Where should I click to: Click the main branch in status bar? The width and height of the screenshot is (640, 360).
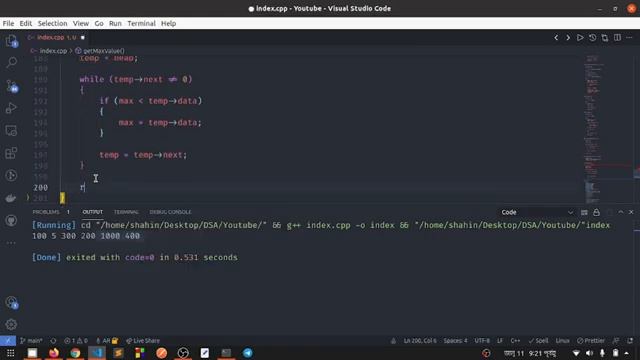pos(31,340)
